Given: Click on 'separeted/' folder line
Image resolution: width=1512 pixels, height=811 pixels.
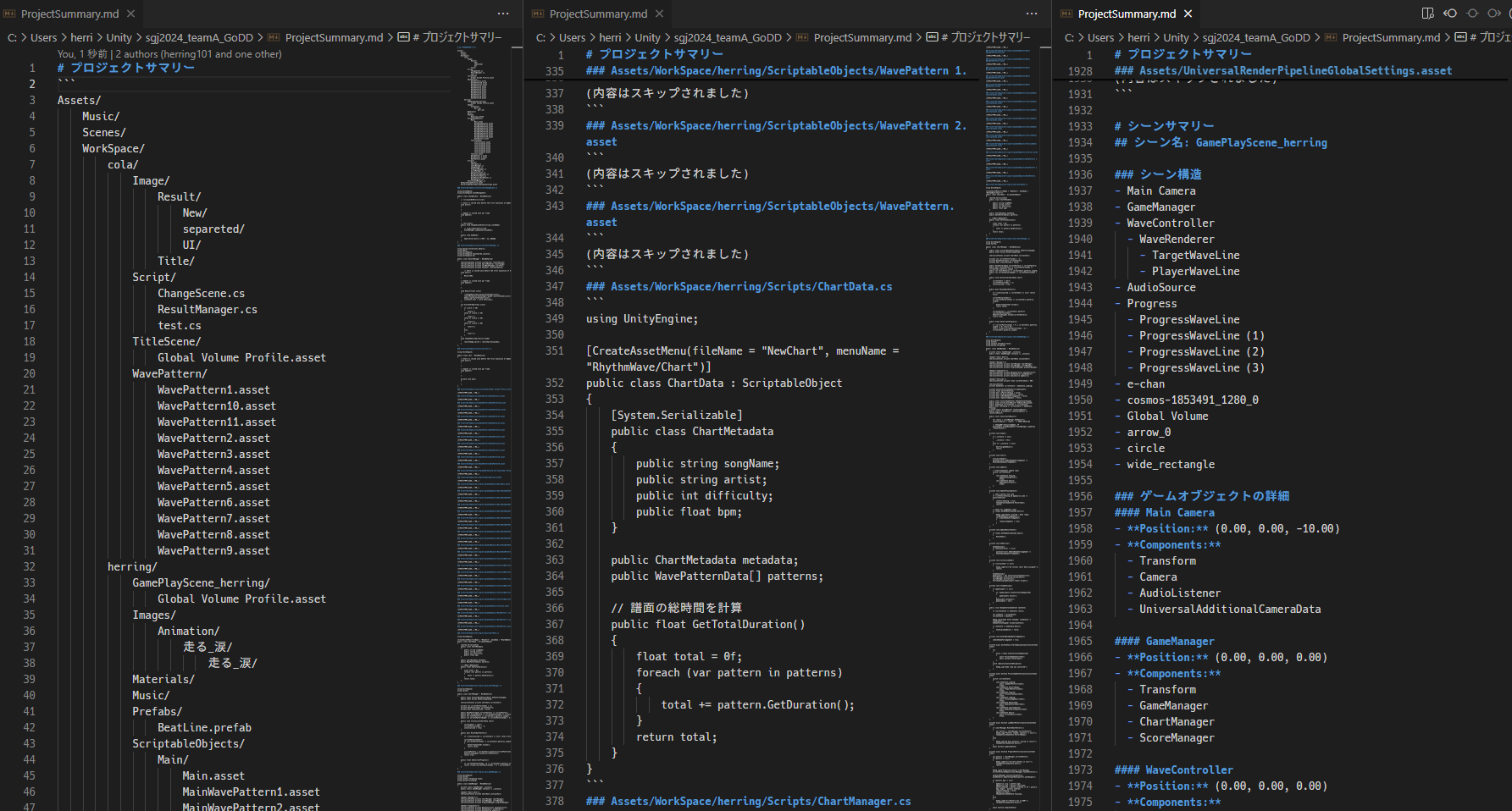Looking at the screenshot, I should 213,229.
